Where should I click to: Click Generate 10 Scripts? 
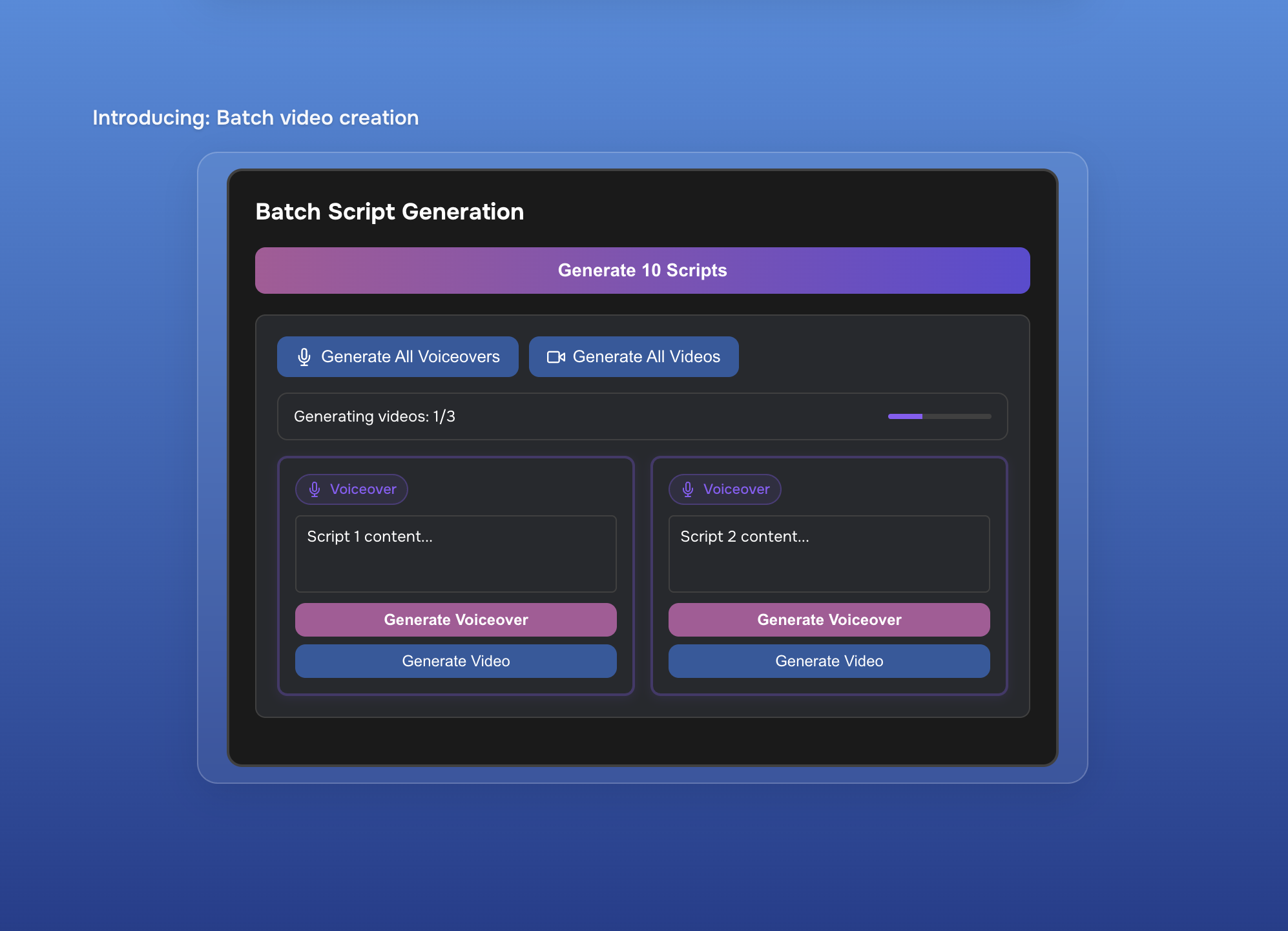tap(642, 270)
